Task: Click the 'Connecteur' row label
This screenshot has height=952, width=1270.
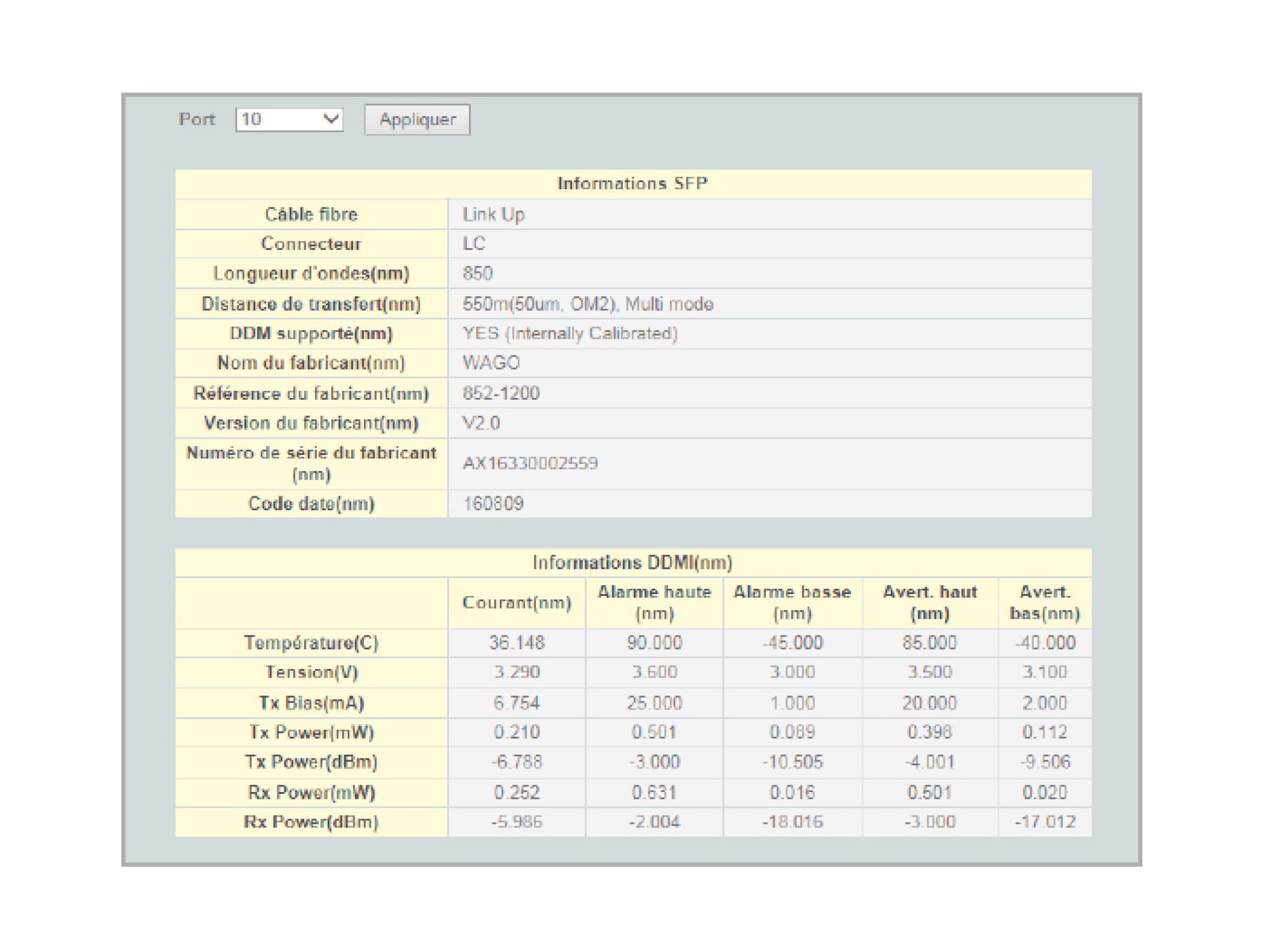Action: [312, 244]
